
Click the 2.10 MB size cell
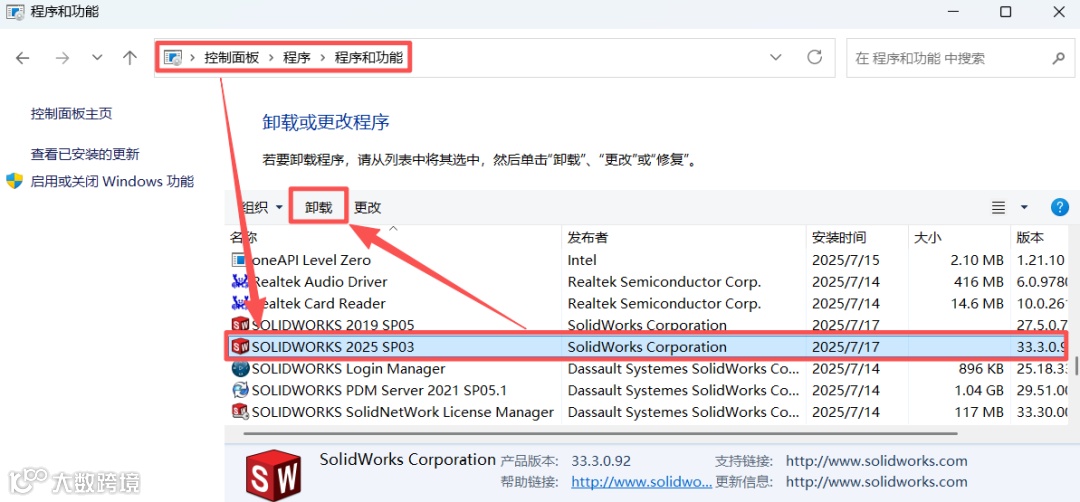(x=977, y=260)
